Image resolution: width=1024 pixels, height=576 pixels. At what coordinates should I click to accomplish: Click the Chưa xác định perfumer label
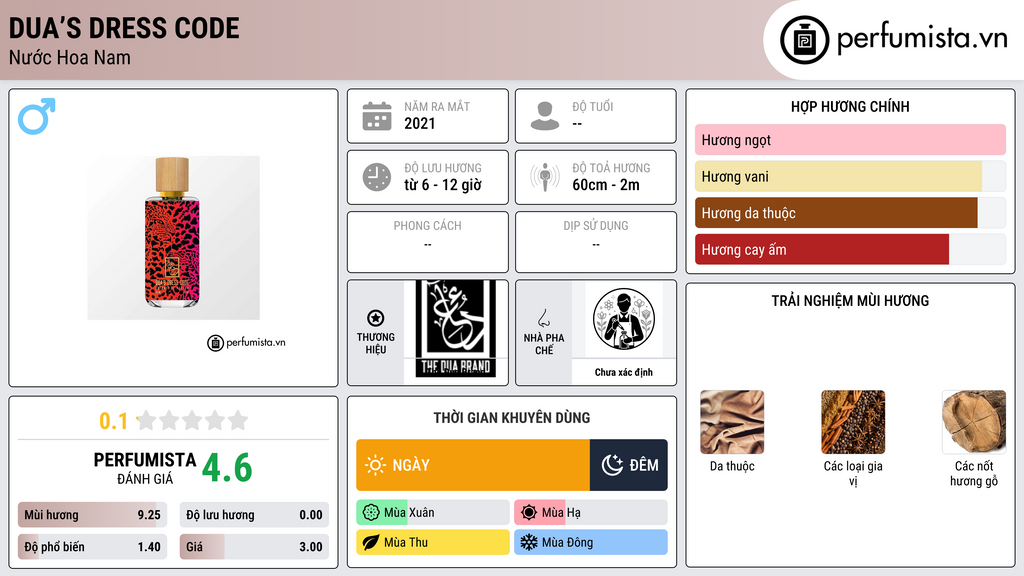[x=624, y=372]
